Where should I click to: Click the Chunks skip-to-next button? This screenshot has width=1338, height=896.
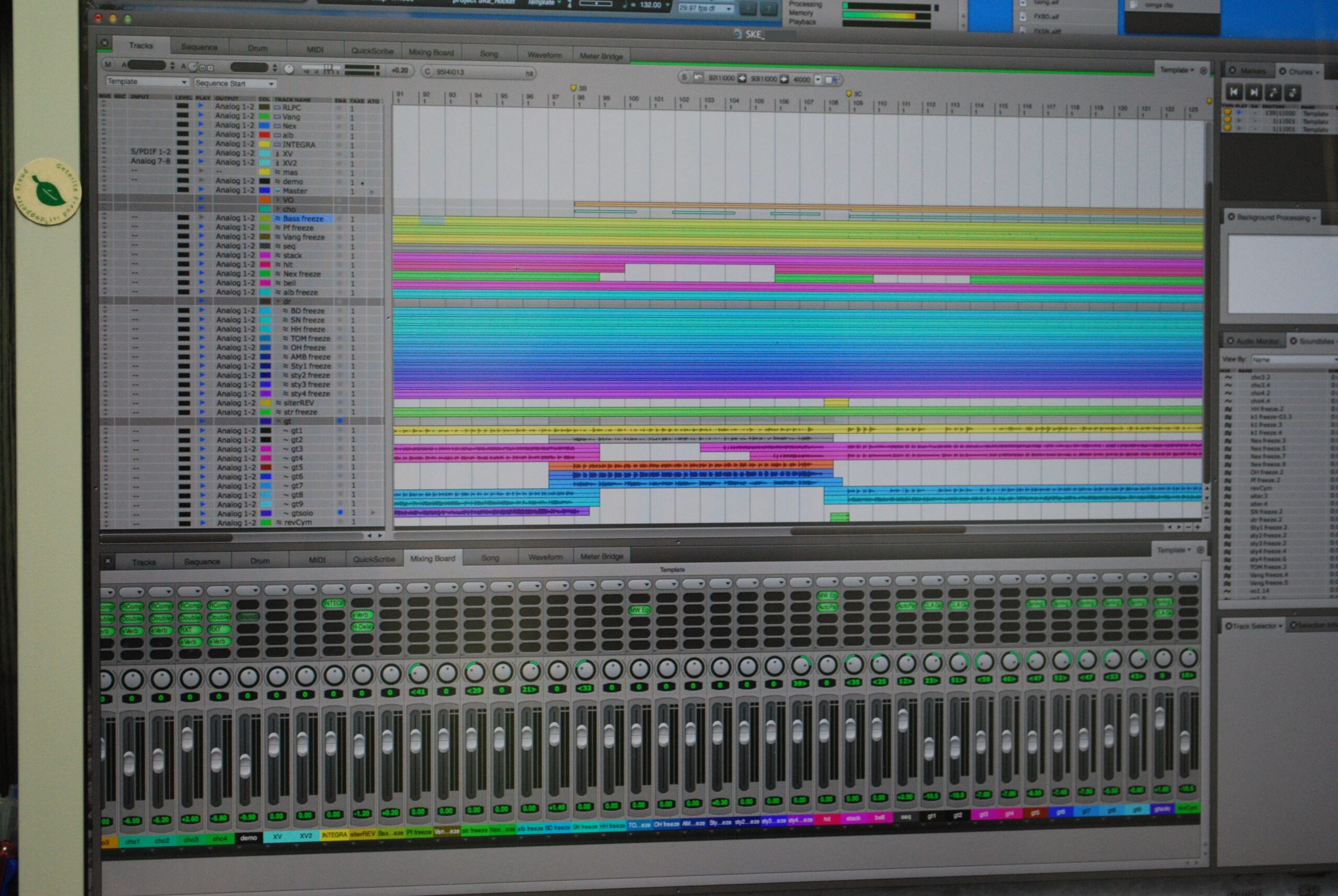pos(1253,92)
